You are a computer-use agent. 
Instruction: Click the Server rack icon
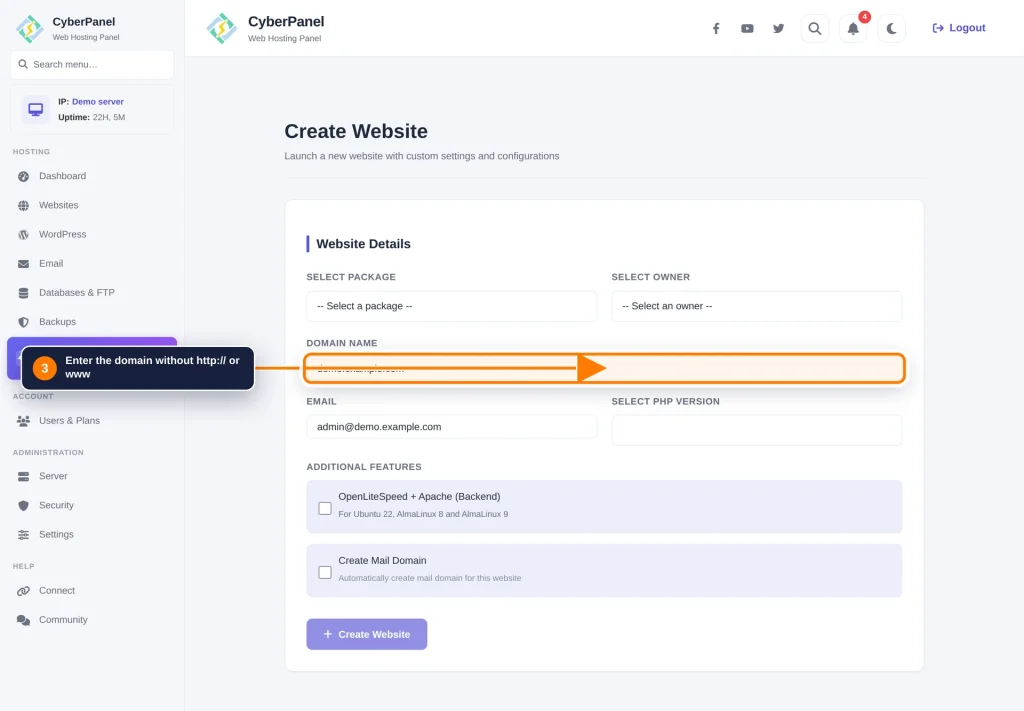(x=24, y=477)
